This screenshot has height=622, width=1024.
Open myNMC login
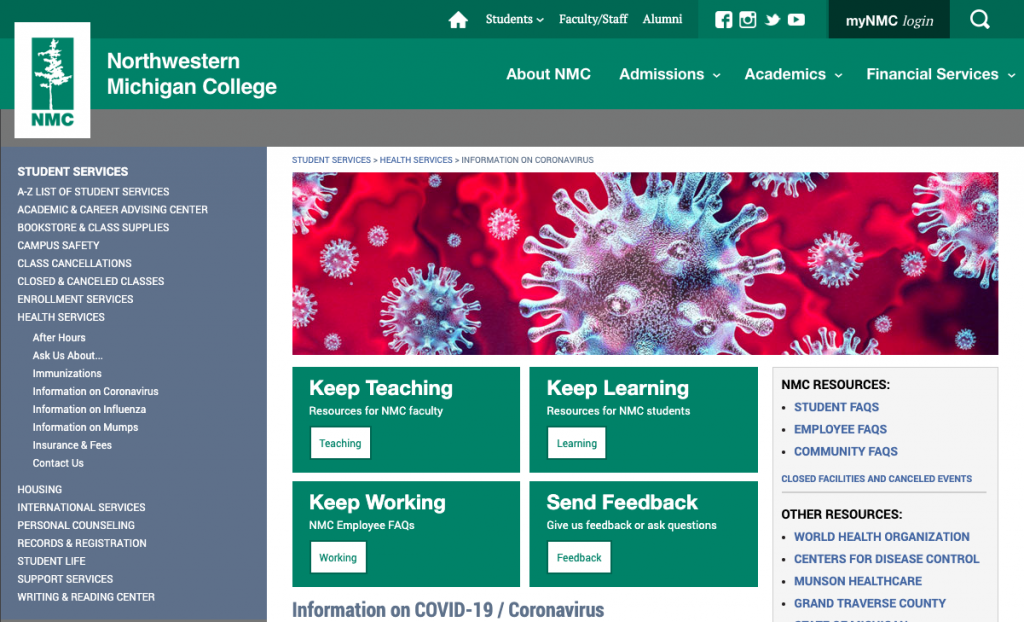[889, 20]
